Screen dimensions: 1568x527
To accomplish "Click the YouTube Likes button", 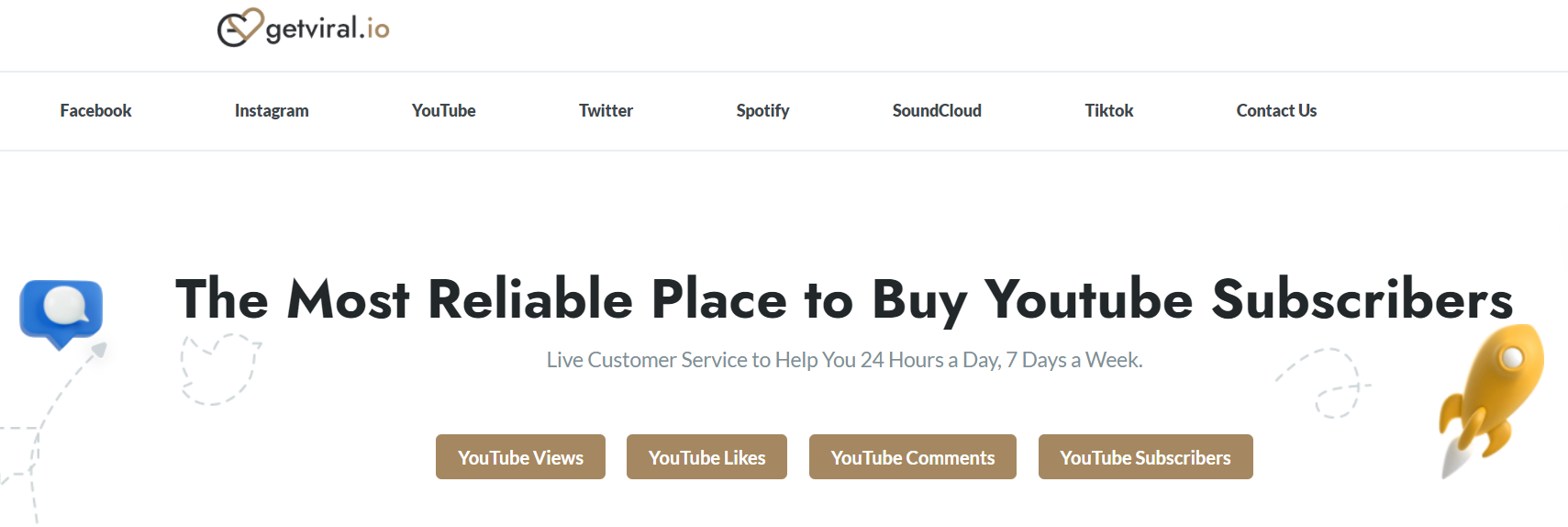I will [x=706, y=457].
